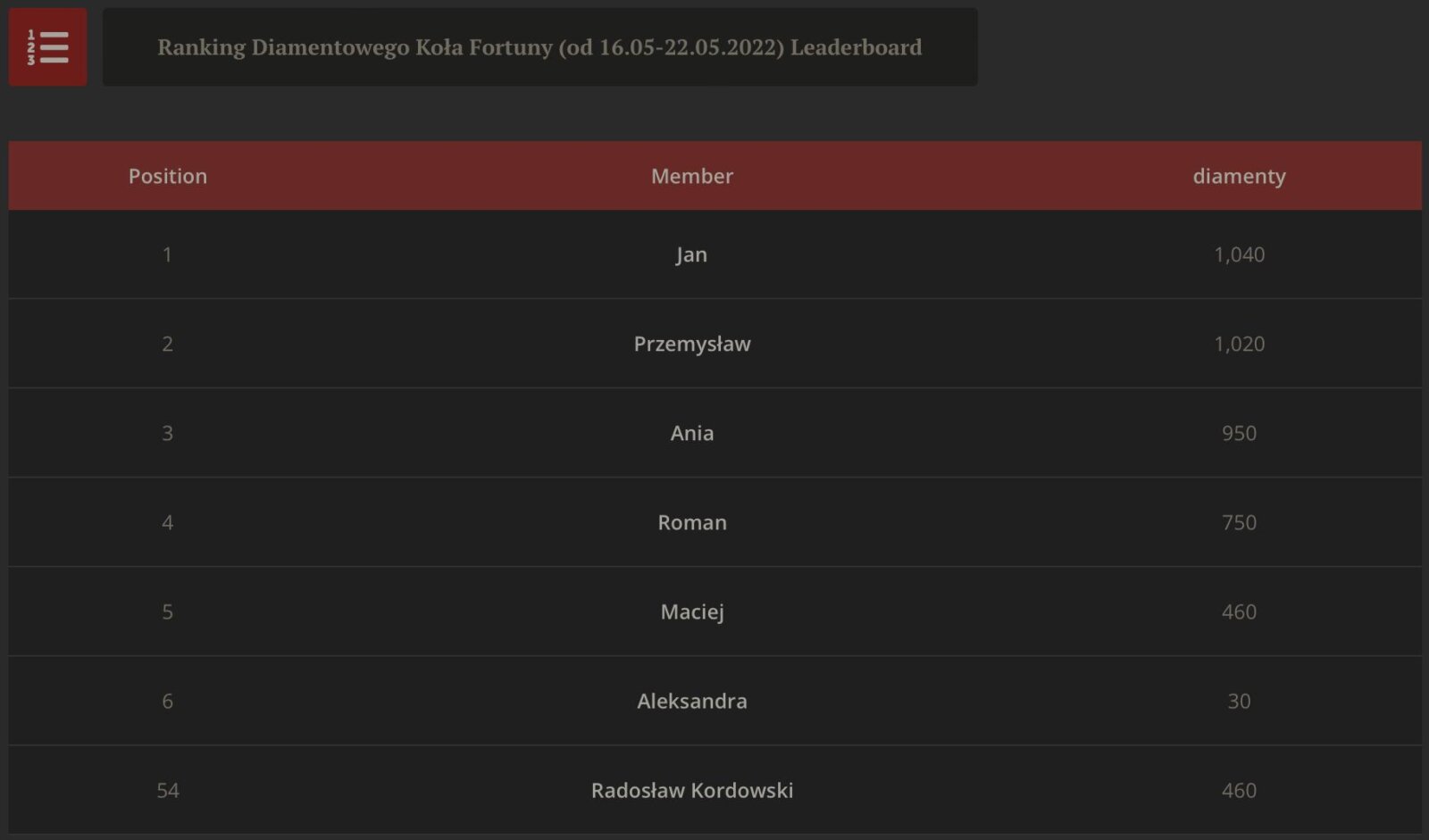This screenshot has height=840, width=1429.
Task: Open member Jan's profile link
Action: (692, 254)
